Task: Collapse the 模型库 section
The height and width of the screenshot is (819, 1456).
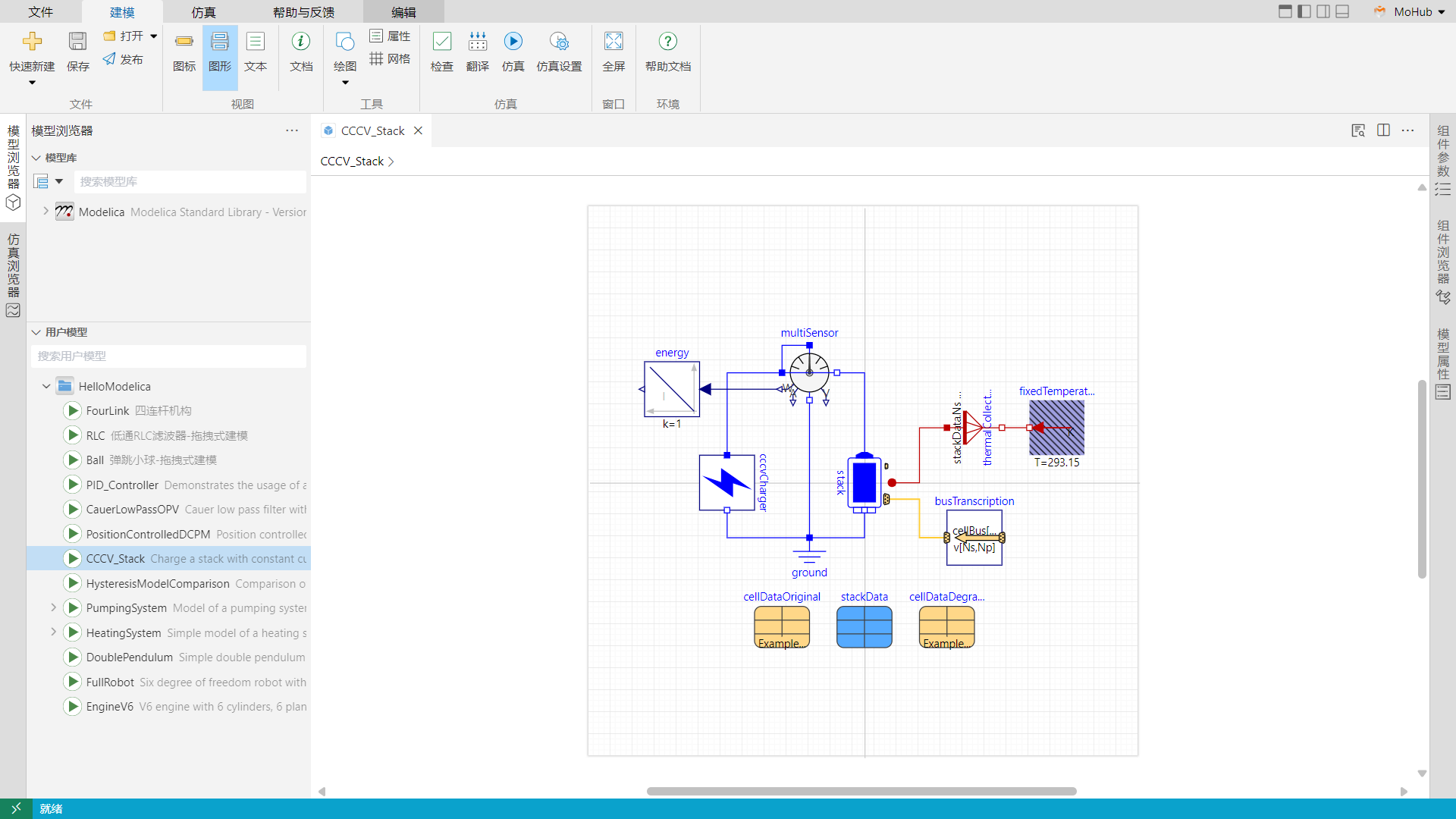Action: [36, 158]
